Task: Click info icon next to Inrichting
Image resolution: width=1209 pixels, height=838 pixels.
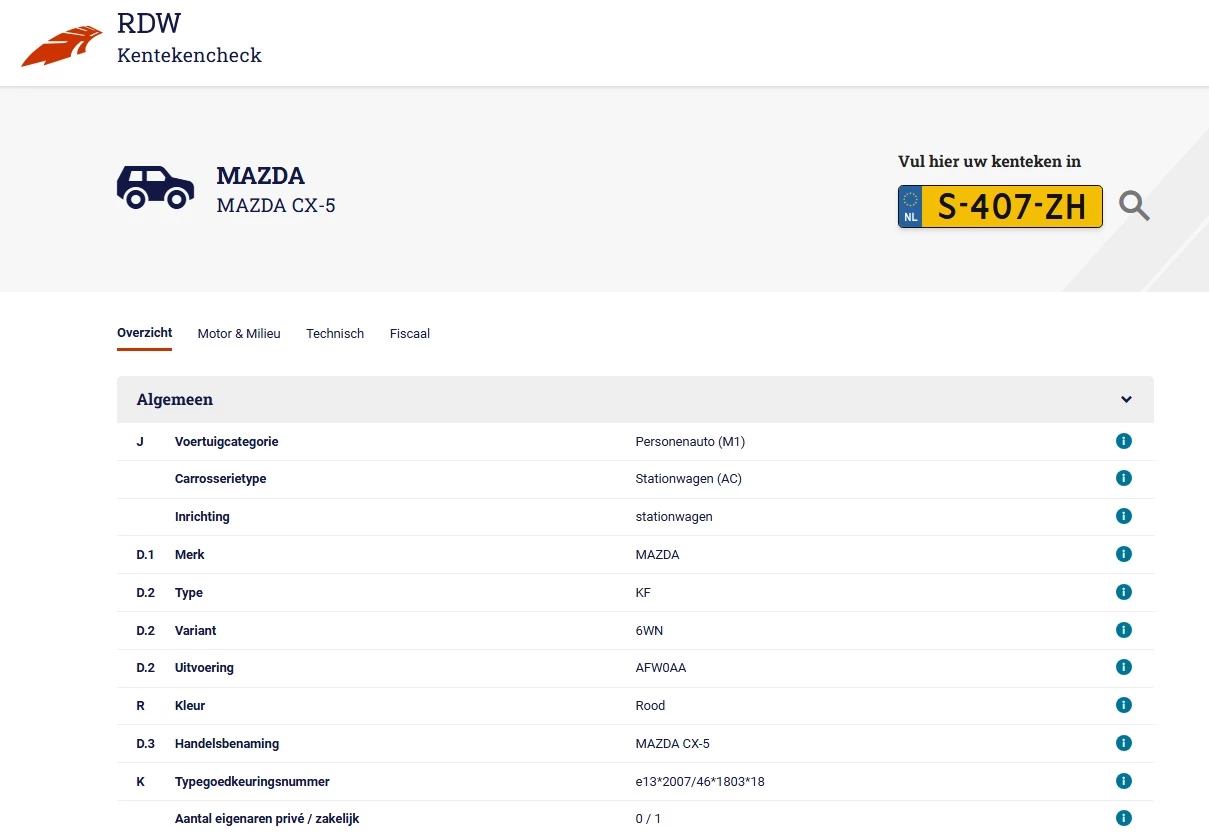Action: [1123, 517]
